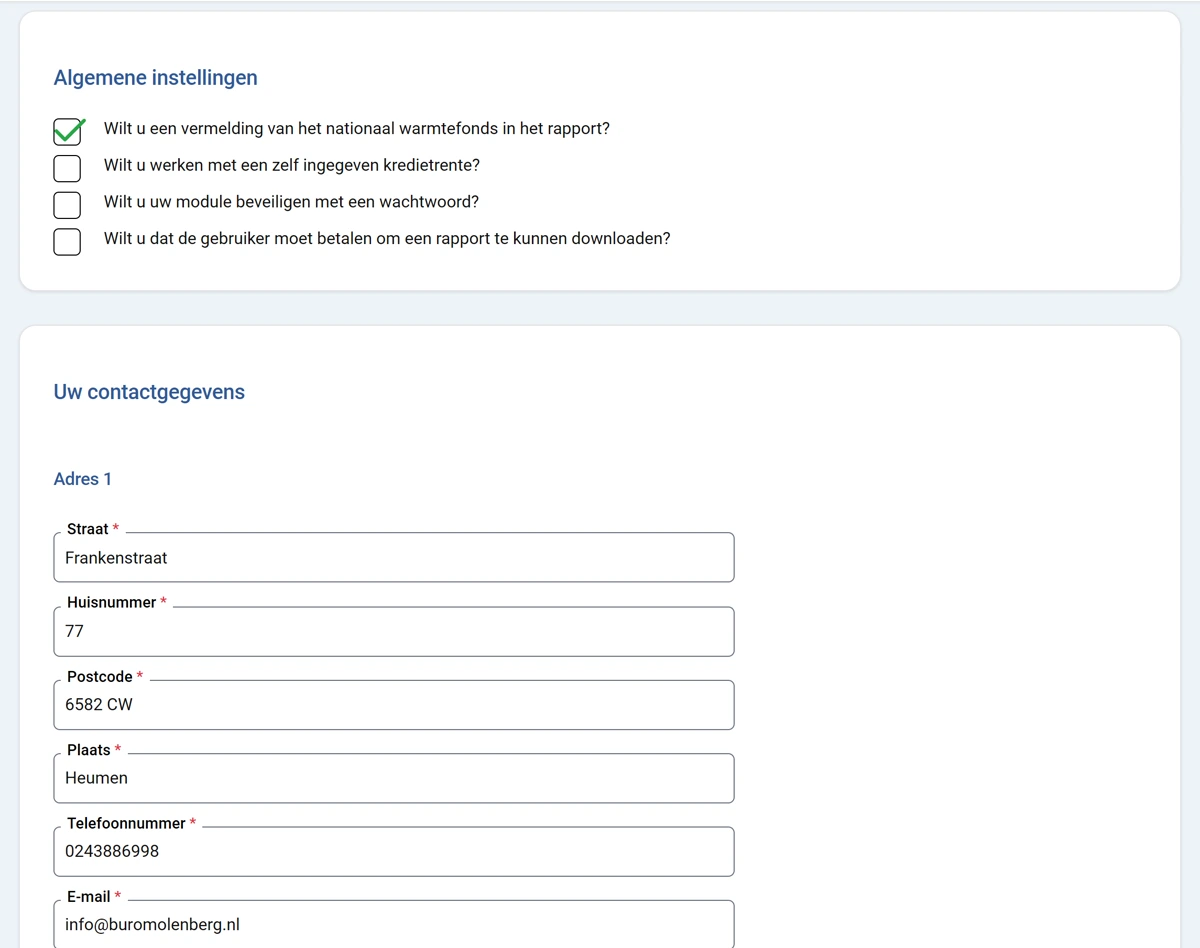Edit the Postcode field 6582 CW
1200x948 pixels.
coord(394,704)
